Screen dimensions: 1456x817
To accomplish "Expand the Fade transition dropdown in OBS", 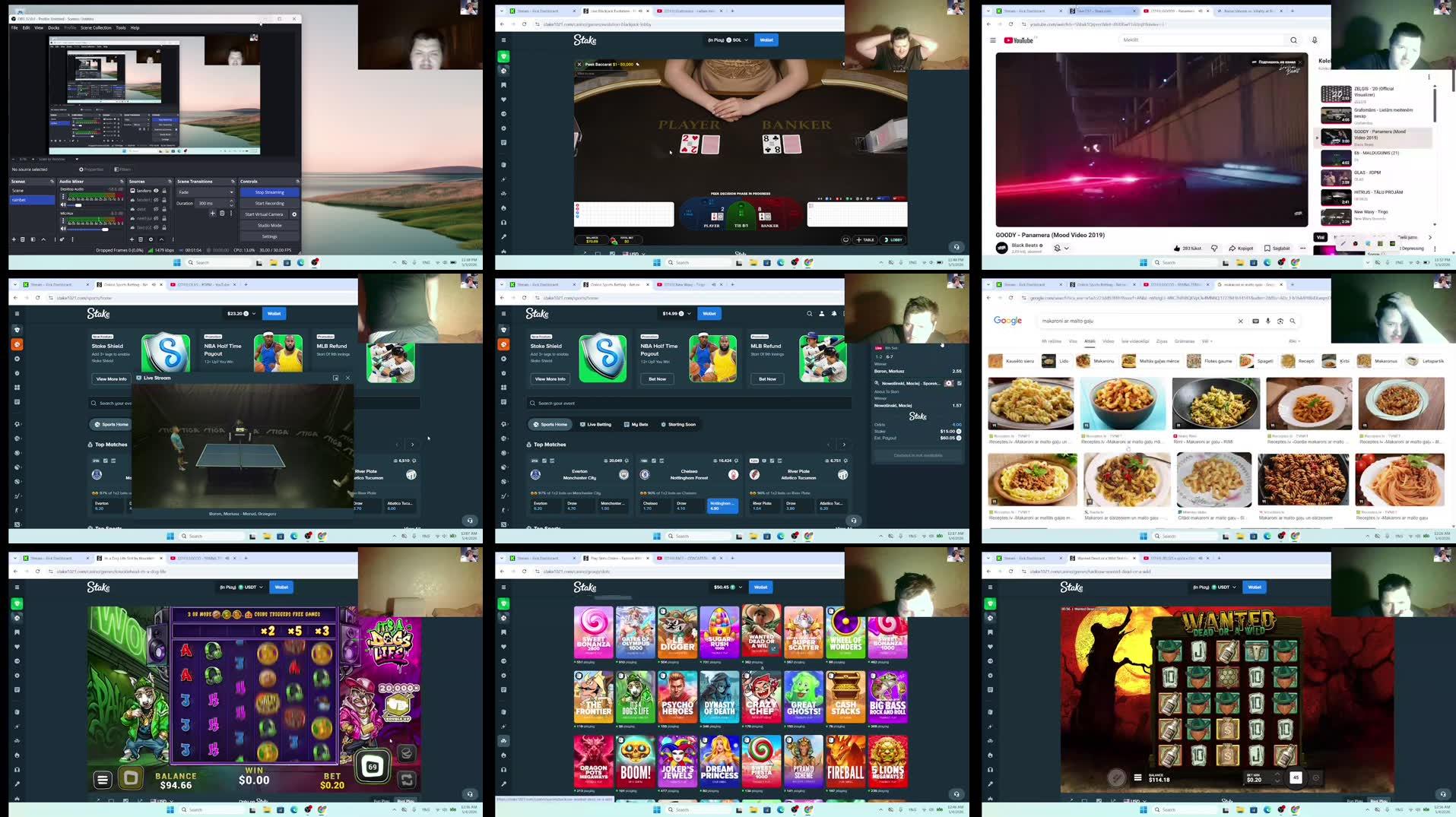I will pos(205,192).
